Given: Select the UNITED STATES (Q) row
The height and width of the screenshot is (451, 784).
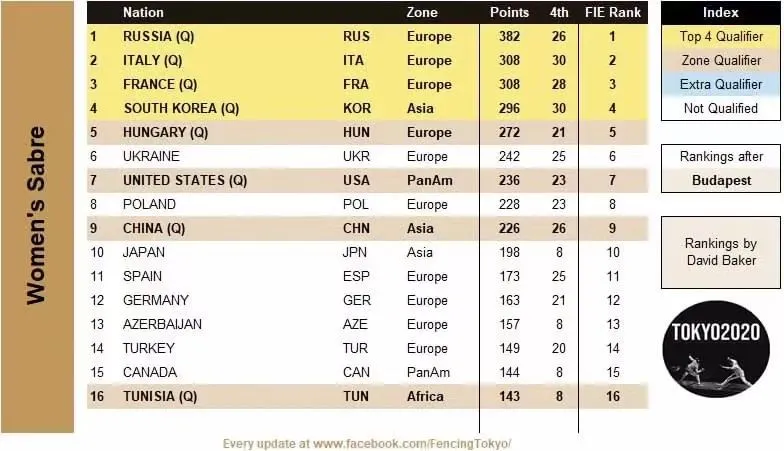Looking at the screenshot, I should [367, 180].
